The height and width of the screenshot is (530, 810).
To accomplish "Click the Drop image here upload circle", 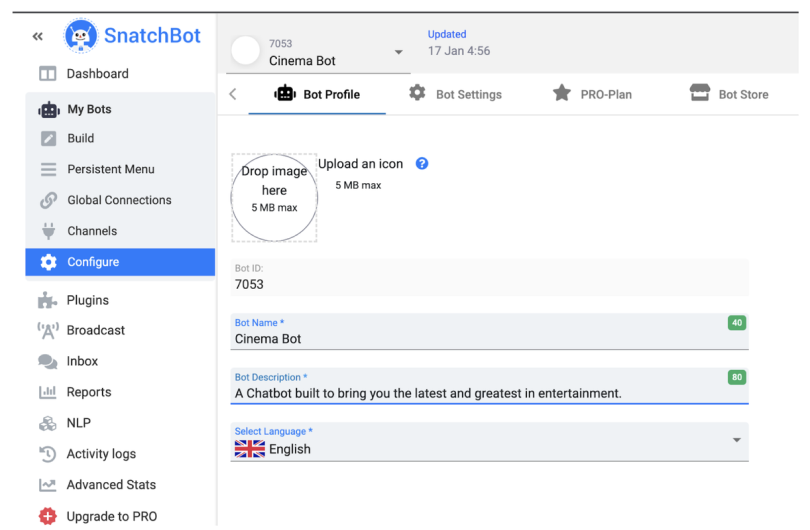I will click(x=274, y=198).
